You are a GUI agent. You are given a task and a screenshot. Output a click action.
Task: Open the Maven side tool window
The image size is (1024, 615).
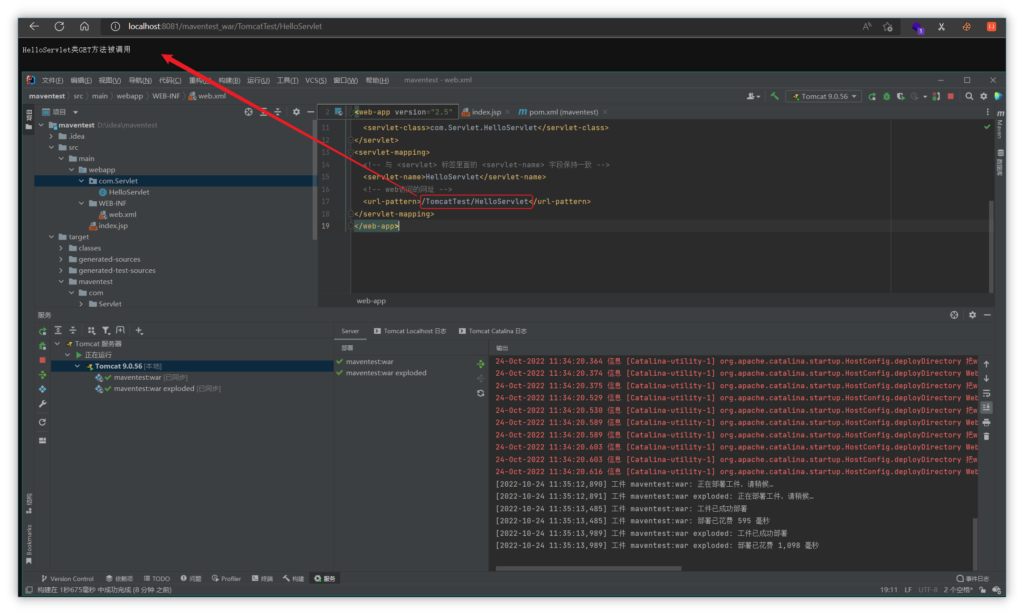1000,125
